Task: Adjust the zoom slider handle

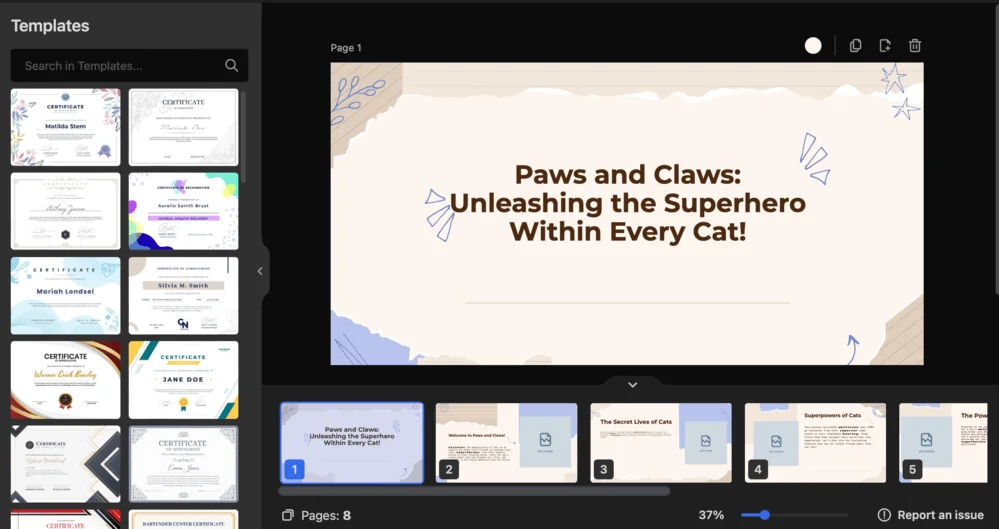Action: pos(765,515)
